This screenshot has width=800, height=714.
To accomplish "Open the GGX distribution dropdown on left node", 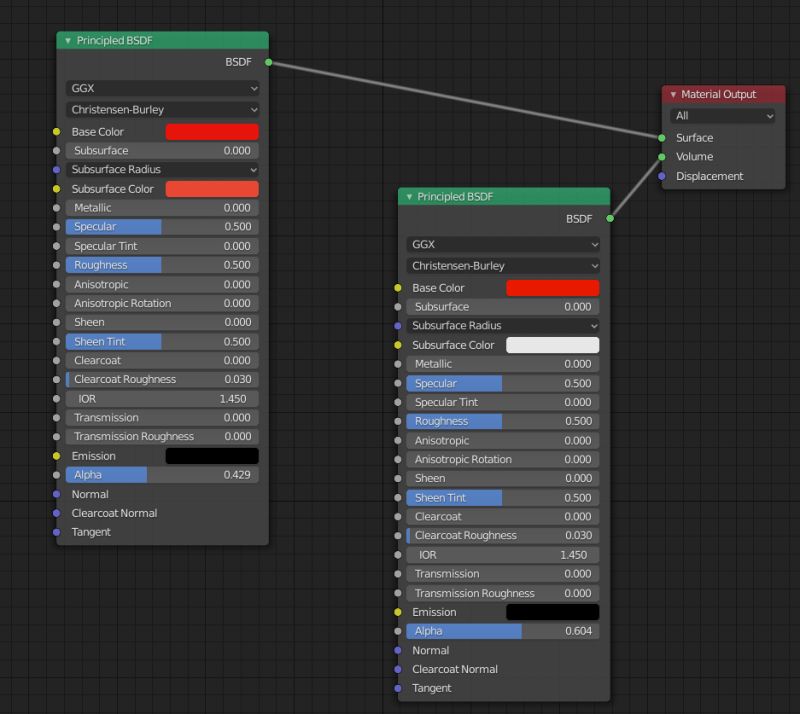I will point(162,88).
